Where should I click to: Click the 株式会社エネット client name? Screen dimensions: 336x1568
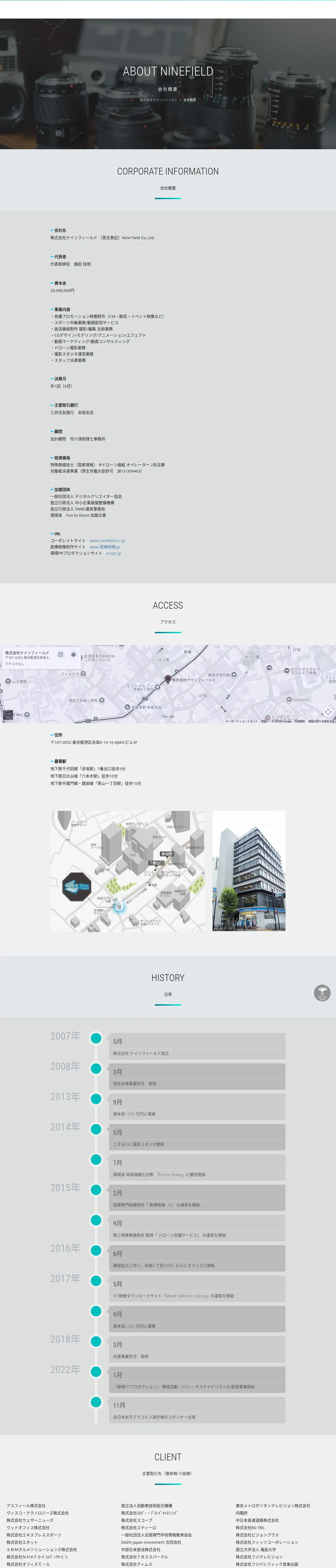click(x=22, y=1542)
